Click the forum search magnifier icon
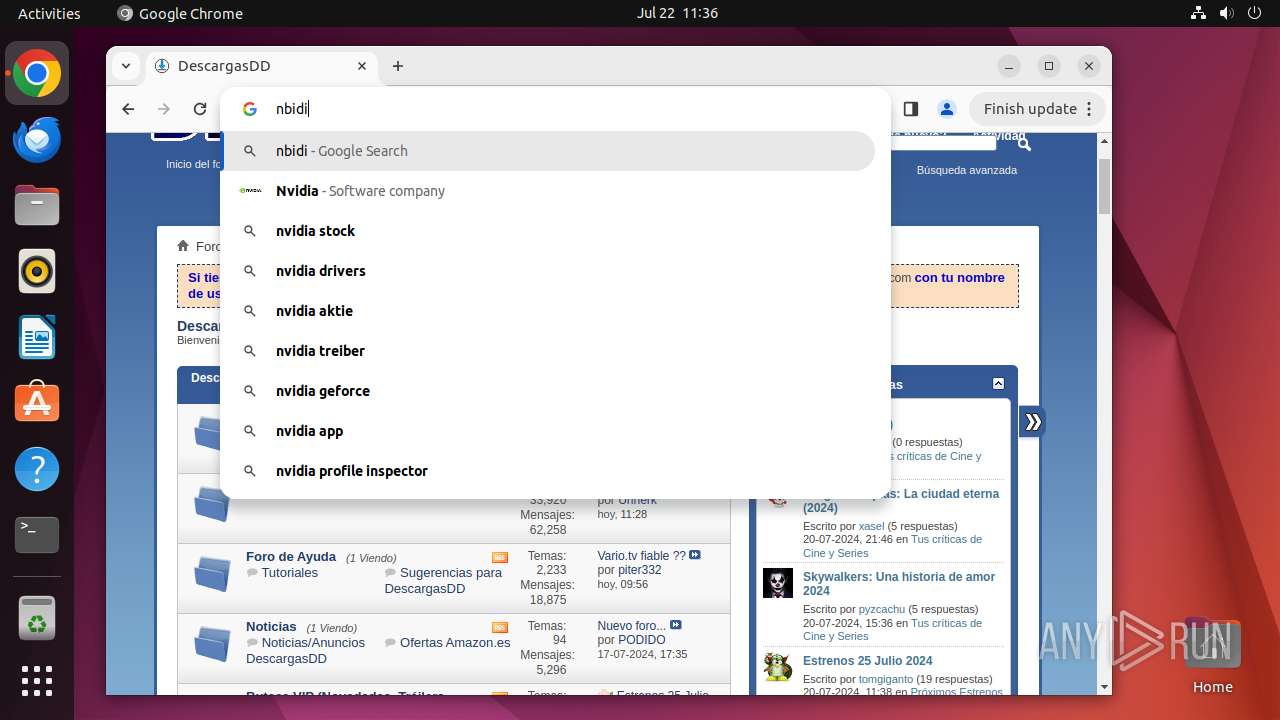Screen dimensions: 1280x720 point(1023,145)
